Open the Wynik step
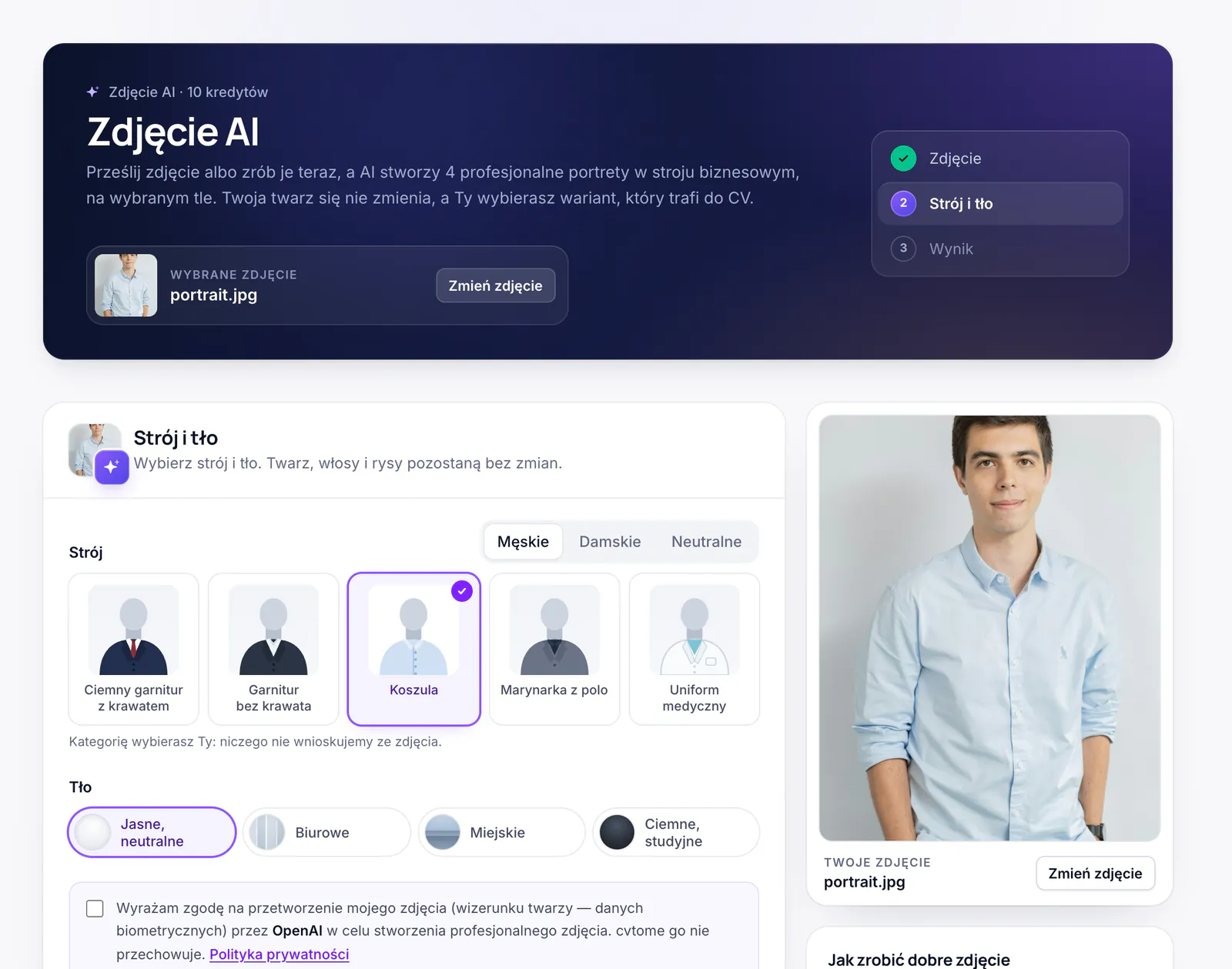 [x=1000, y=249]
